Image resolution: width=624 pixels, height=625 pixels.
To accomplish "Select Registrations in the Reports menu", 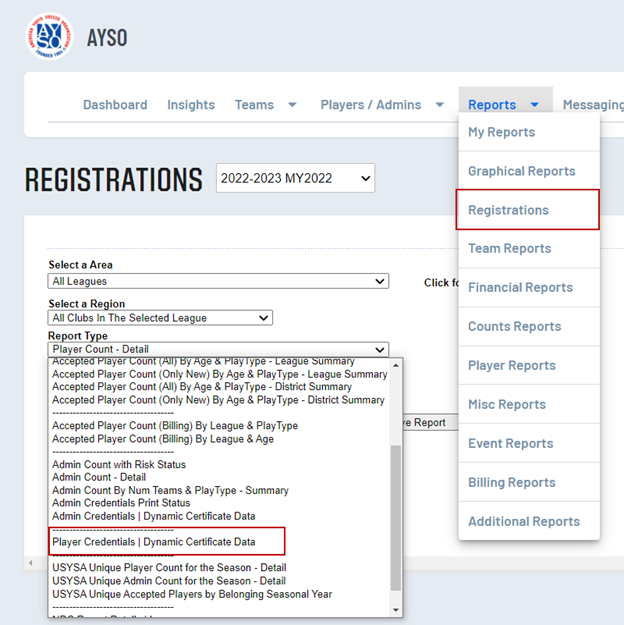I will click(x=509, y=210).
